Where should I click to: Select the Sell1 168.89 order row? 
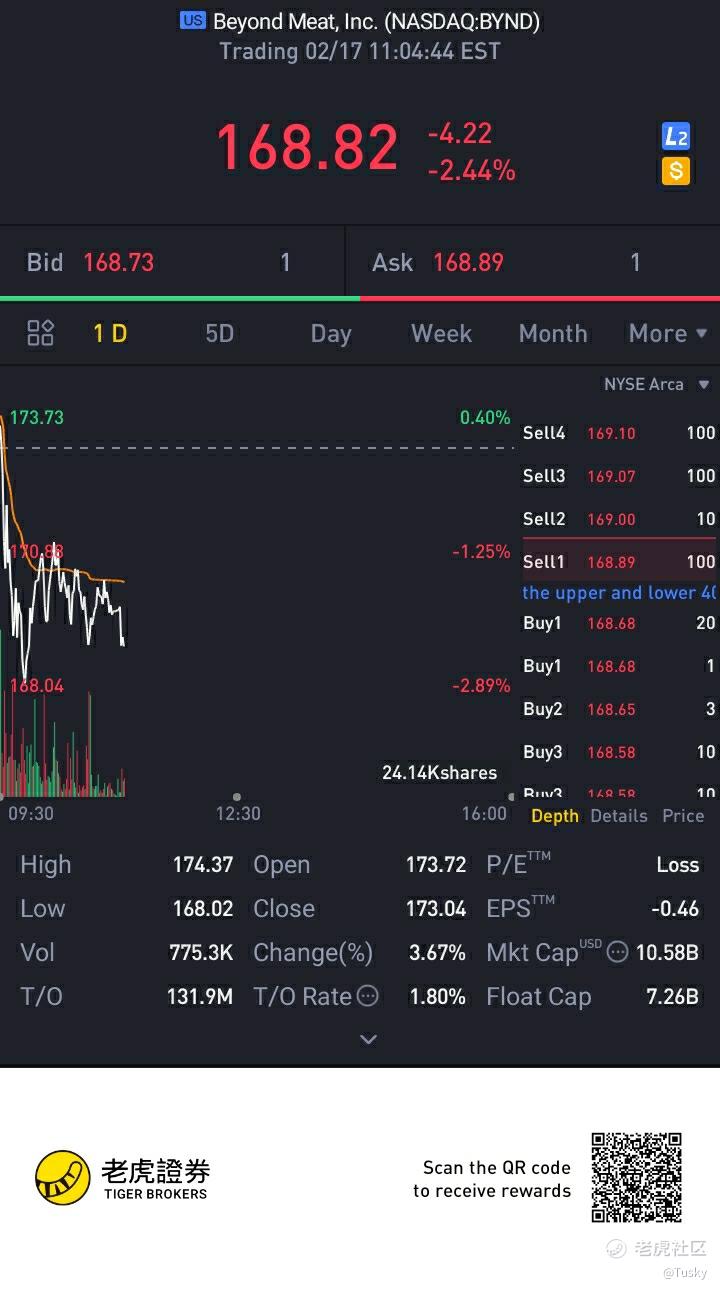[619, 562]
